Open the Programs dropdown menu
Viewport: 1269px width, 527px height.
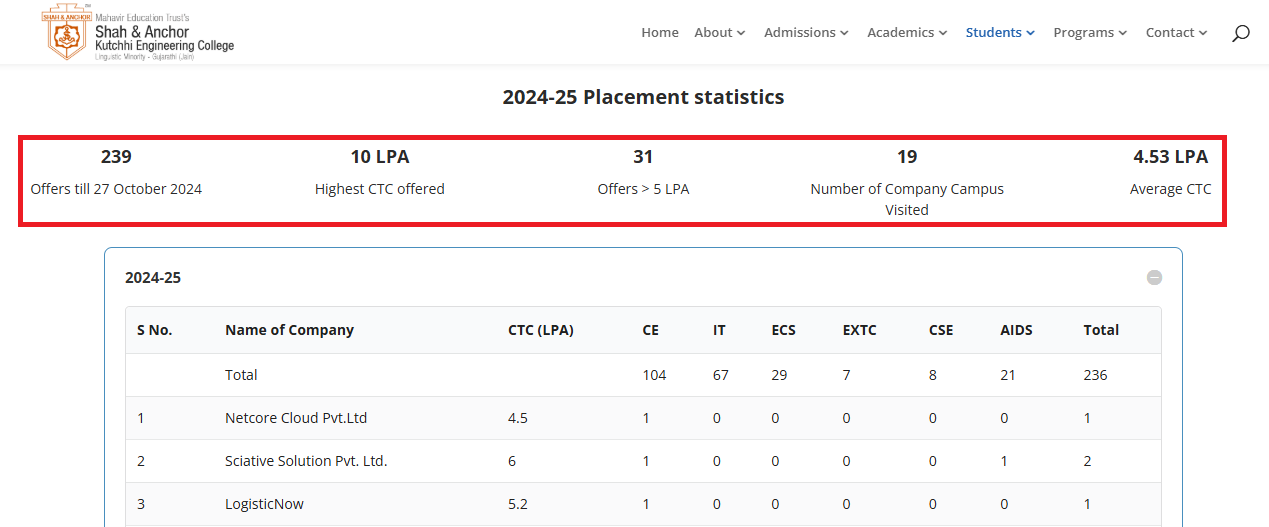(x=1090, y=33)
